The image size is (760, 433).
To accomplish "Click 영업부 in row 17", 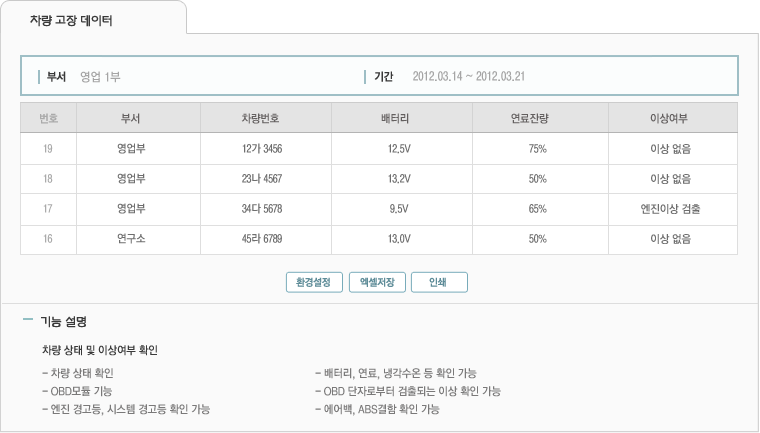I will tap(131, 208).
